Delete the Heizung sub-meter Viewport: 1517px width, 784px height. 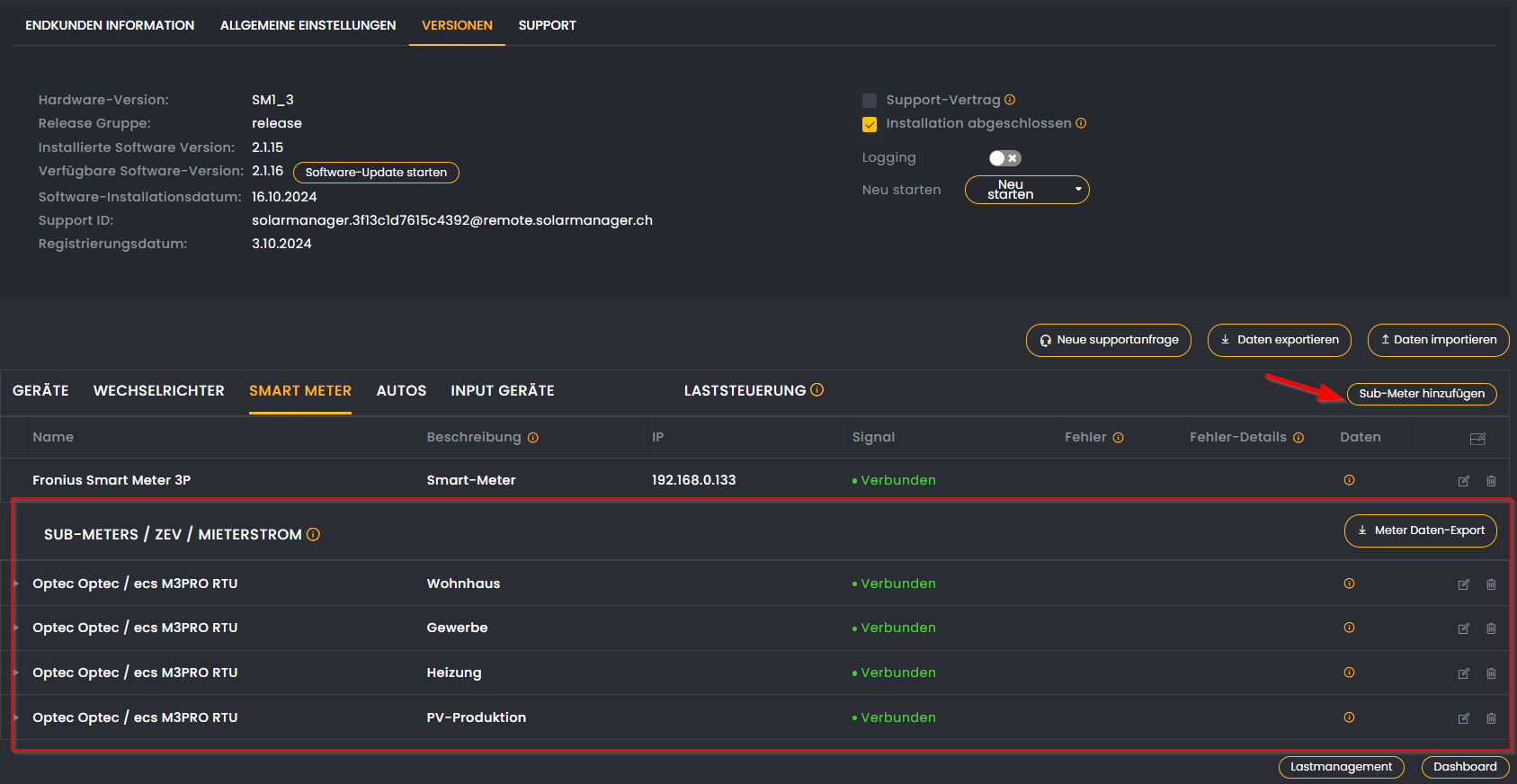pos(1491,673)
